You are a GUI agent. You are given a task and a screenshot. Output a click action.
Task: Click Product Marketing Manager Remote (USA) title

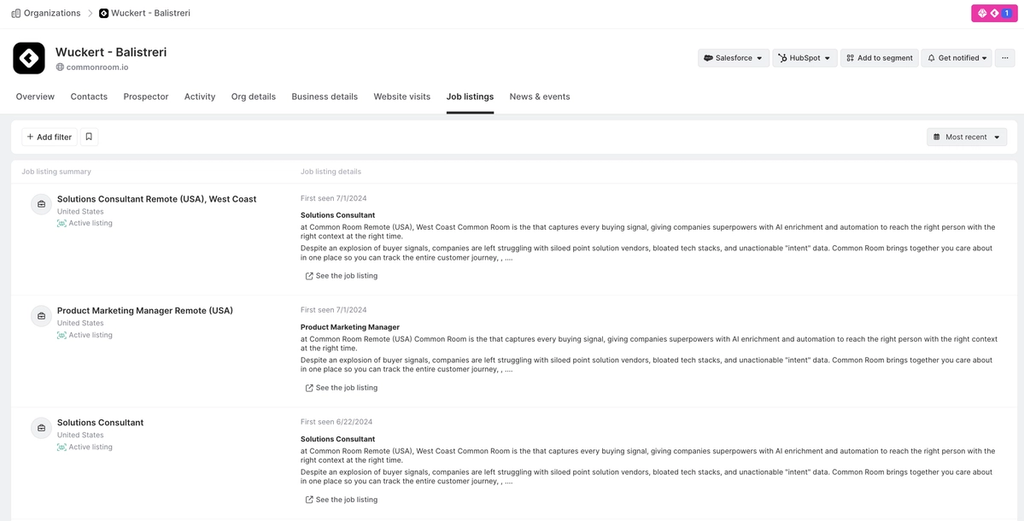145,311
